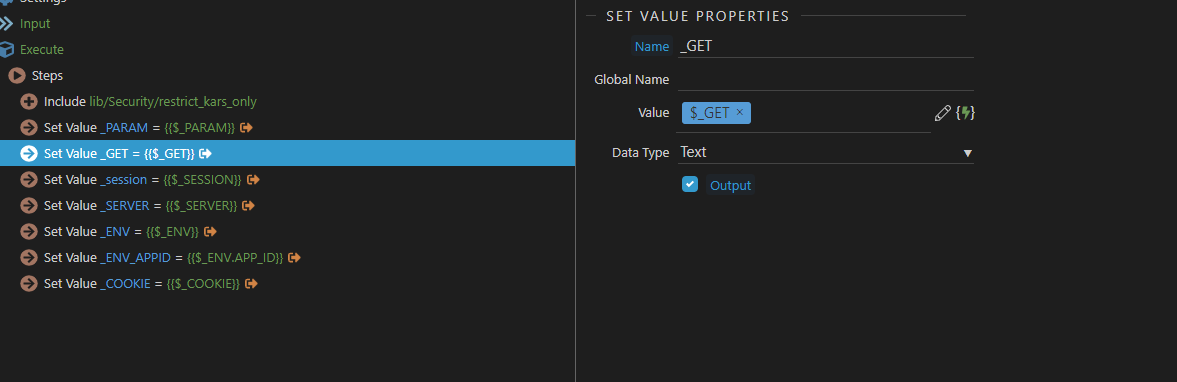Click output icon after _GET step

click(x=206, y=153)
